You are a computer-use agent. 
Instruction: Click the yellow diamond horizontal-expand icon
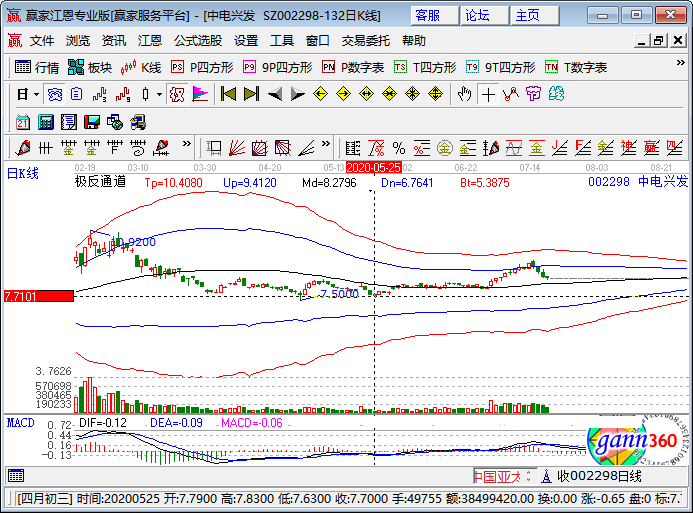366,94
